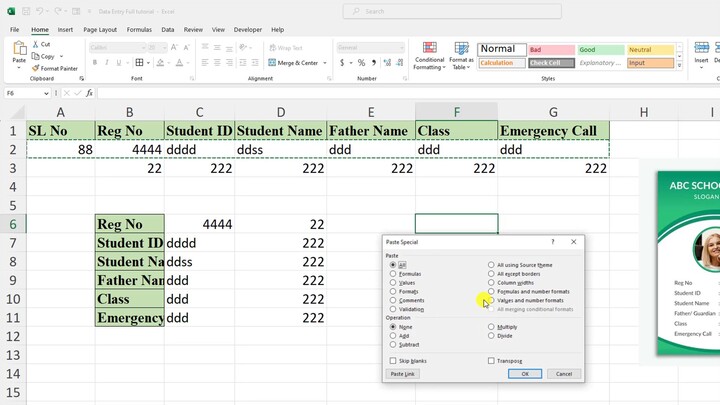The height and width of the screenshot is (405, 720).
Task: Click the formula bar input area
Action: coord(408,93)
